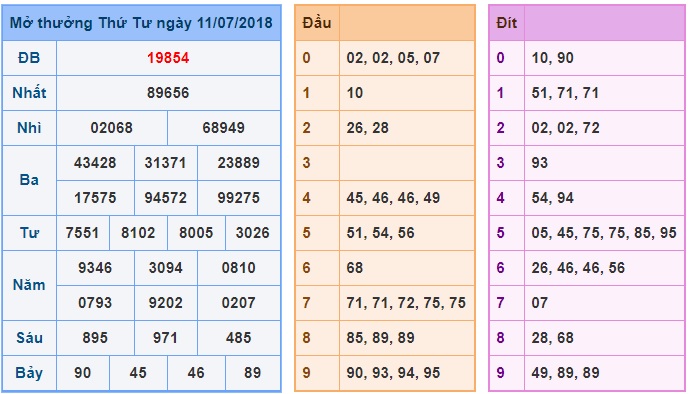This screenshot has height=394, width=690.
Task: Select the Tư prize number 8102
Action: (x=138, y=233)
